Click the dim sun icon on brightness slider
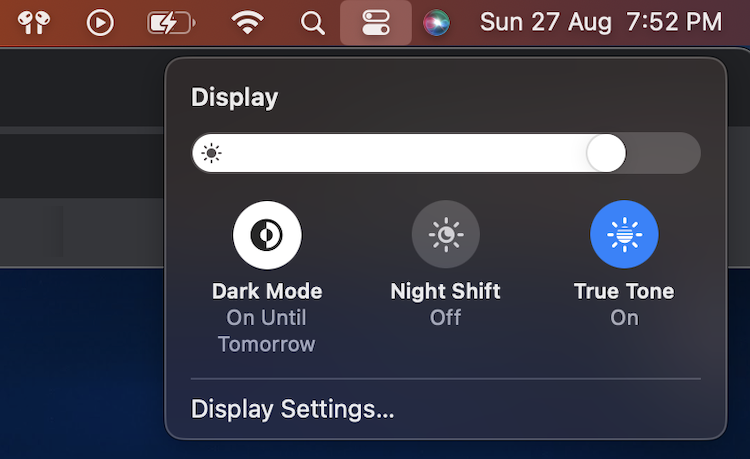The height and width of the screenshot is (459, 750). (x=211, y=153)
